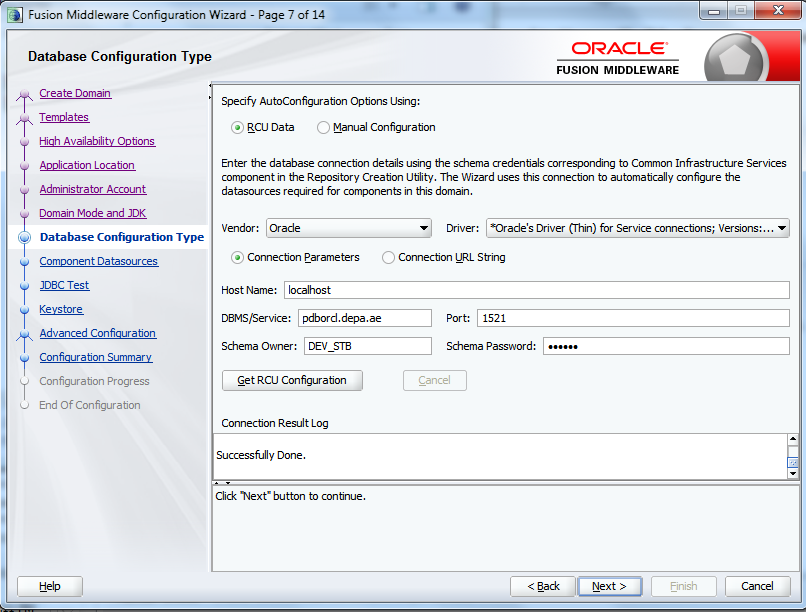Open the Vendor dropdown showing Oracle
The image size is (806, 612).
coord(349,228)
